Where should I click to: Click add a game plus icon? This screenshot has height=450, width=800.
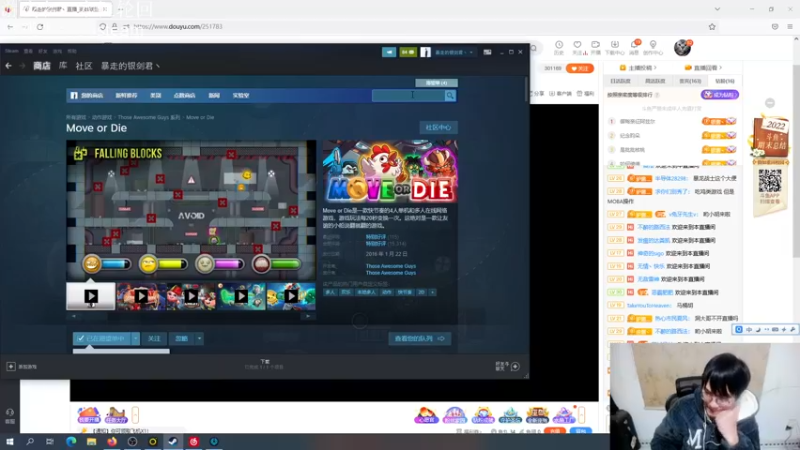pyautogui.click(x=11, y=366)
